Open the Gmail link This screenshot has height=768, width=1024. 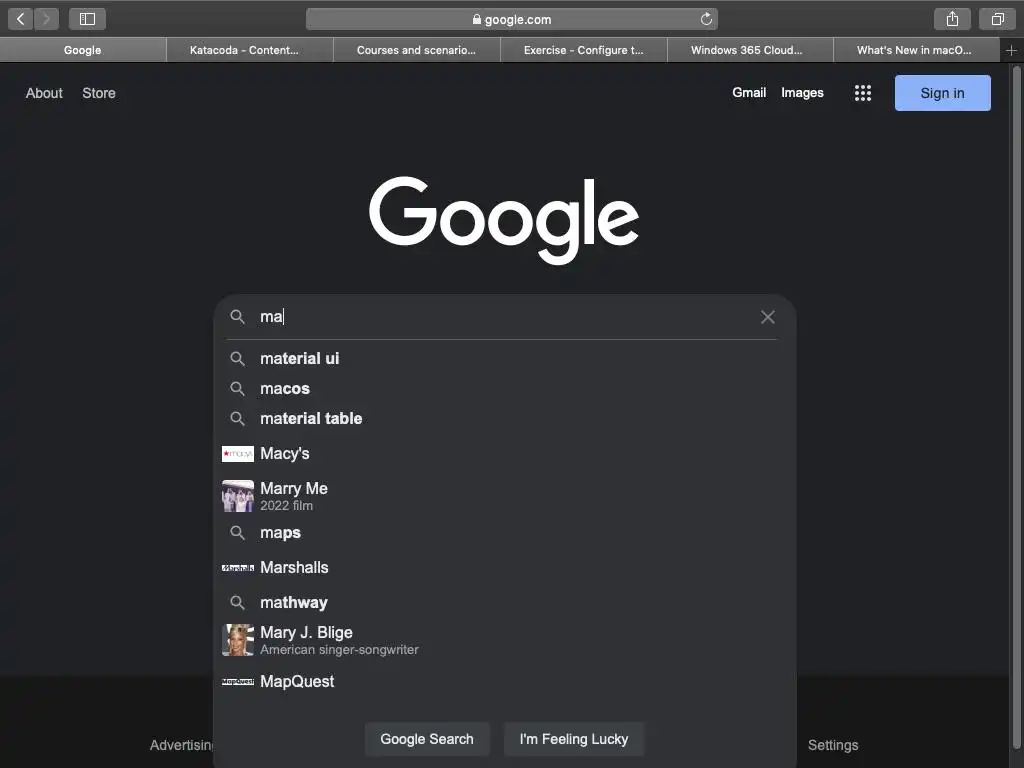[x=749, y=93]
